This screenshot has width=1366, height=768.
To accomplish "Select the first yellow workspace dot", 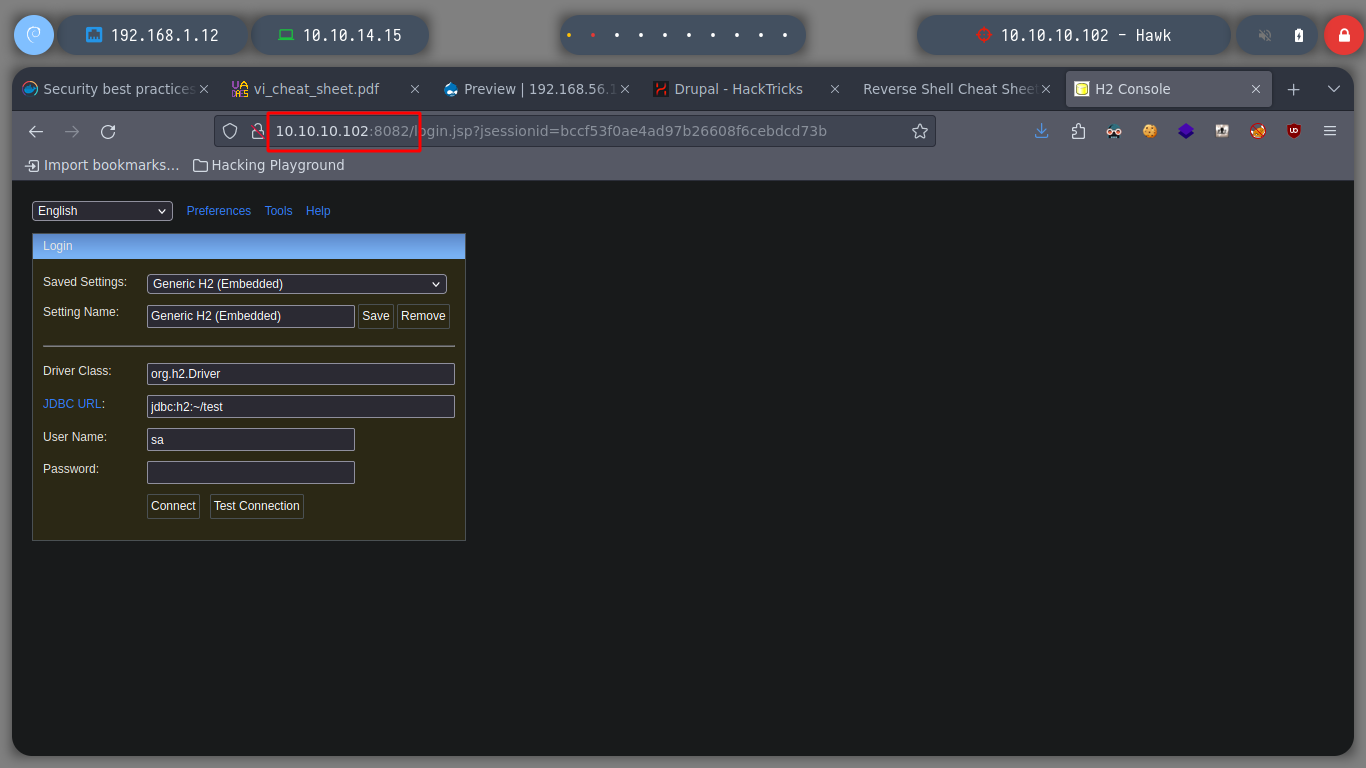I will coord(569,35).
